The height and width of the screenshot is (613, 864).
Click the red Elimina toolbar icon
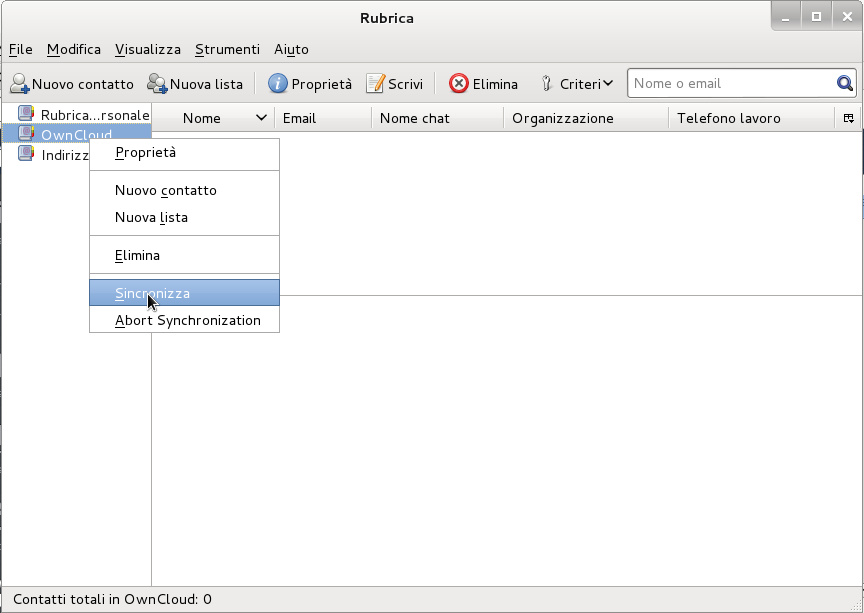[x=459, y=84]
